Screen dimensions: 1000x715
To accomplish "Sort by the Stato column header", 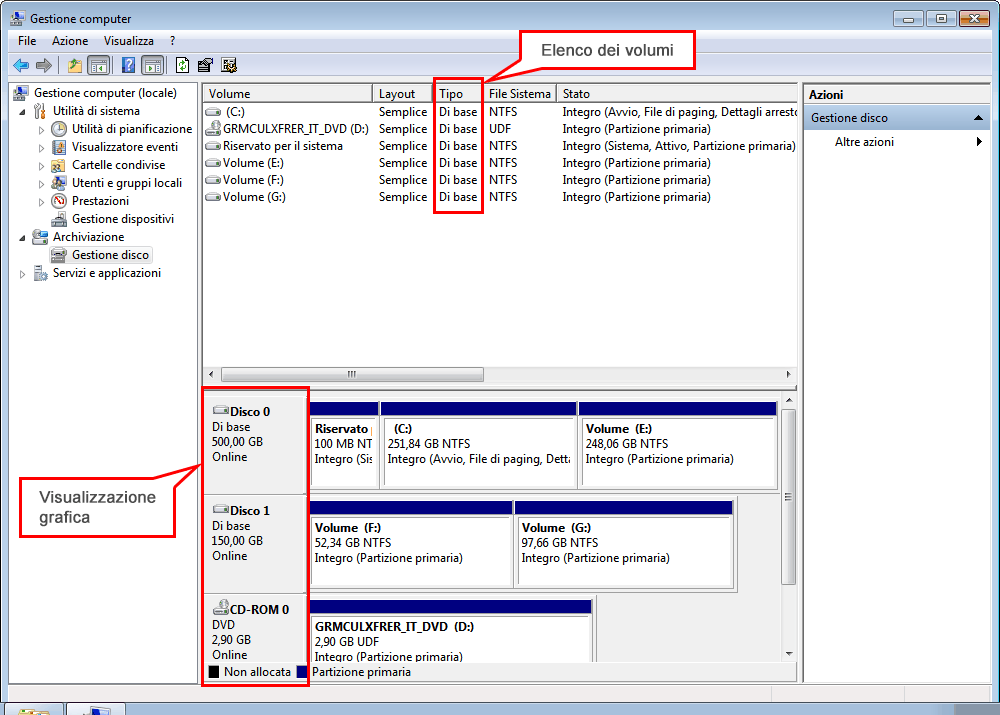I will (677, 94).
